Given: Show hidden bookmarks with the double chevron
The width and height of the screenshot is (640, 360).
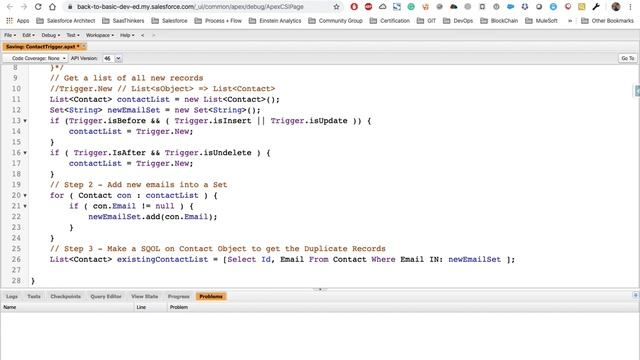Looking at the screenshot, I should tap(570, 21).
